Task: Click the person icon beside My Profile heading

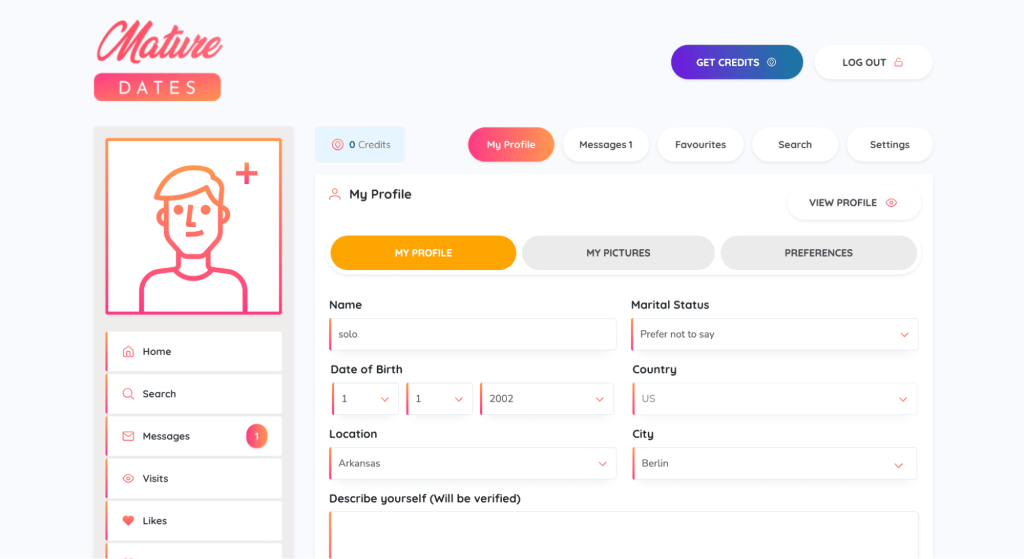Action: [335, 194]
